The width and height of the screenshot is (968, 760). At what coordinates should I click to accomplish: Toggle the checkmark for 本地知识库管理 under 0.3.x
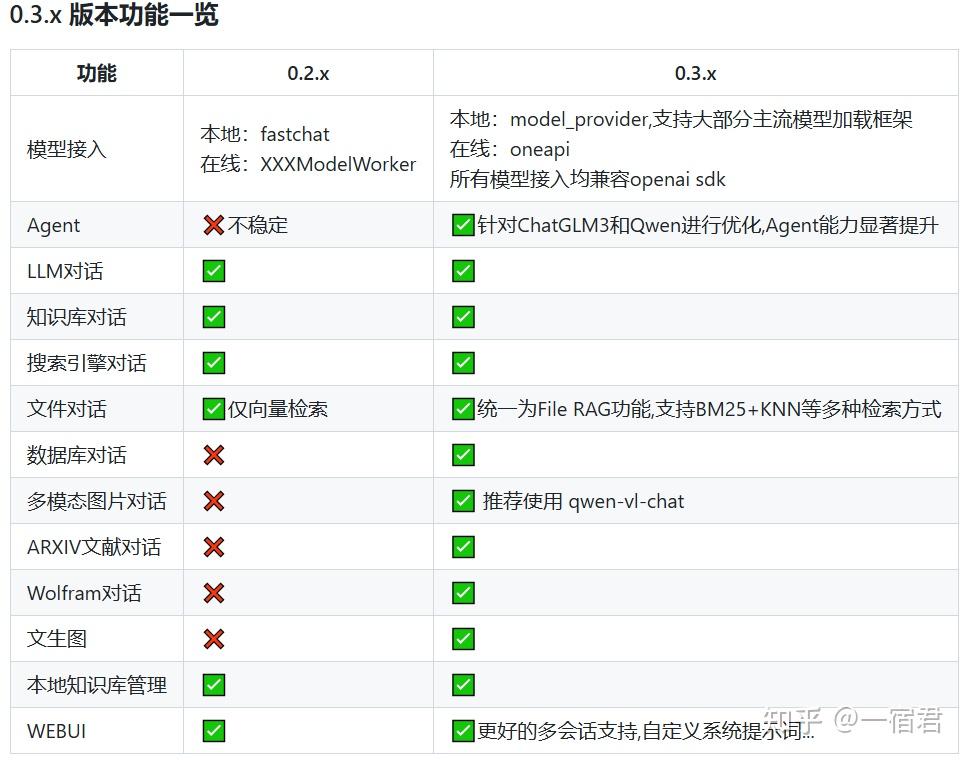462,684
